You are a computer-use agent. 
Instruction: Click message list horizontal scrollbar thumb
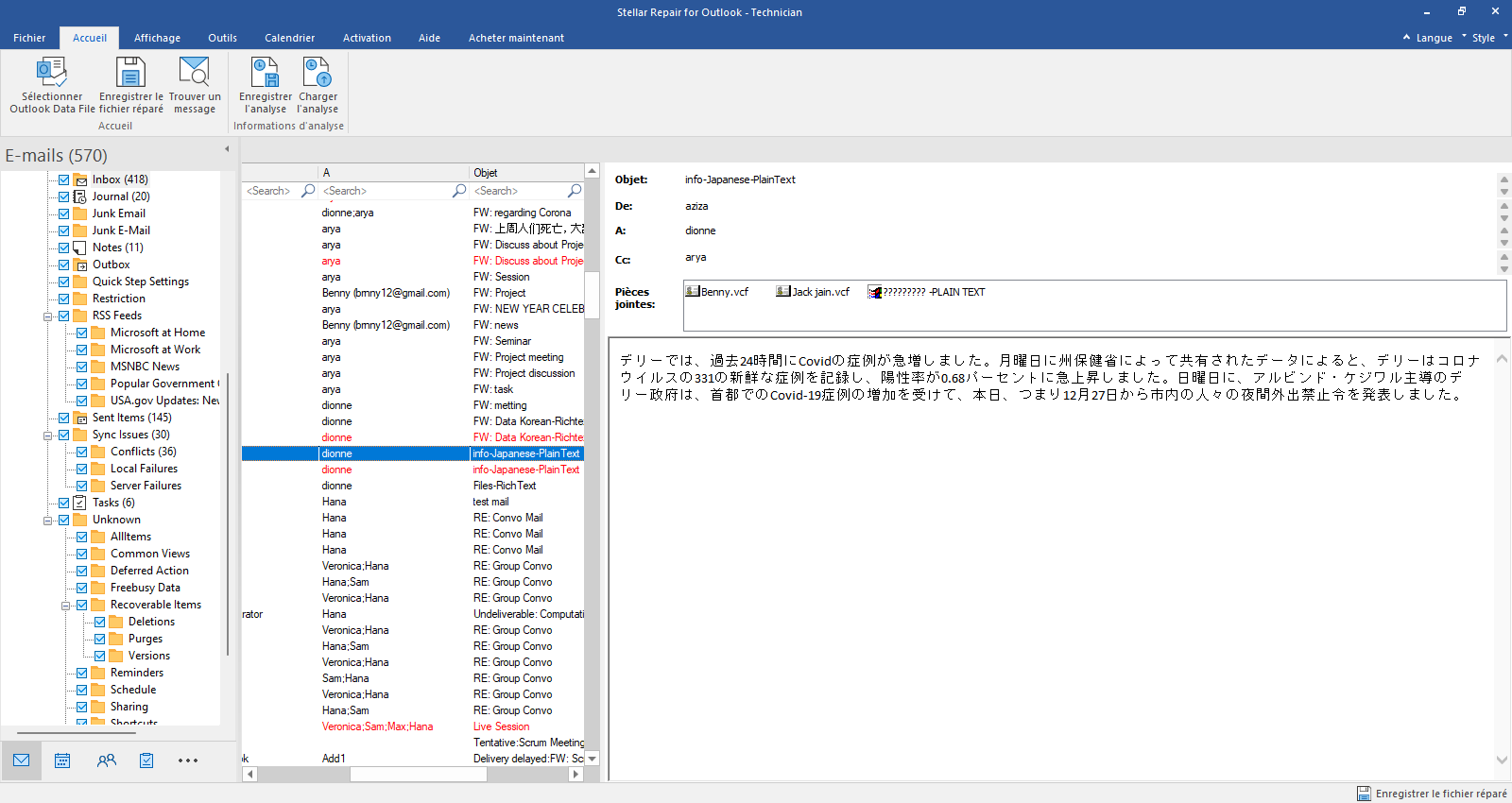(x=418, y=774)
